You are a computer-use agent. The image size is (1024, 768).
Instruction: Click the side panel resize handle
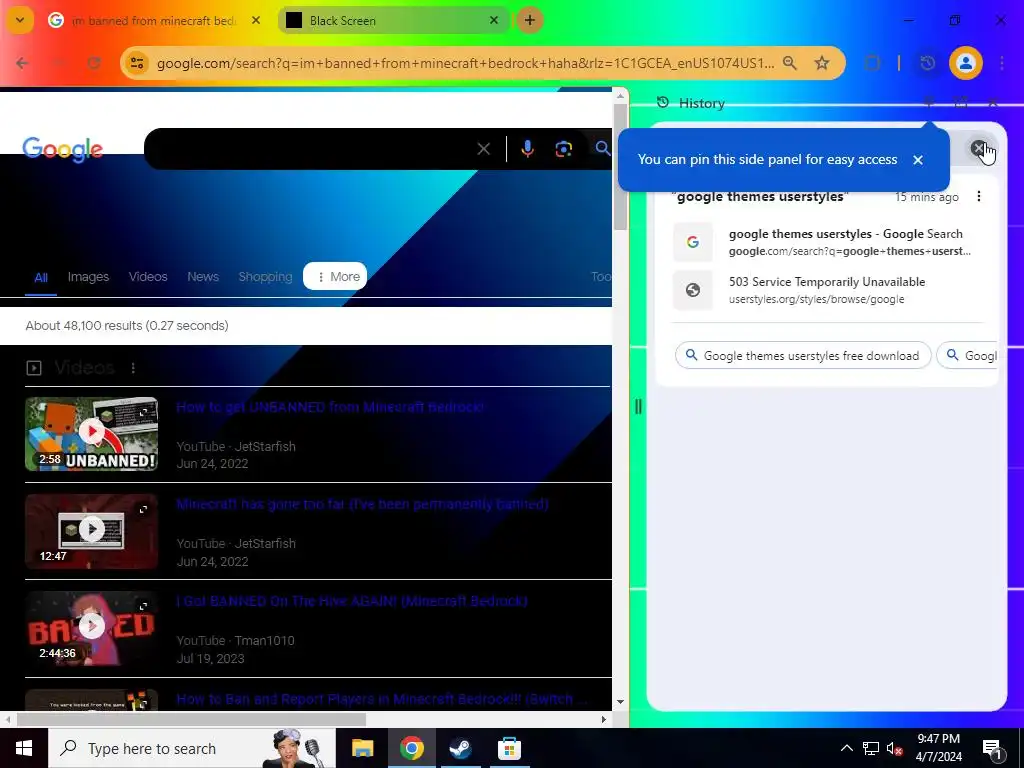coord(638,407)
